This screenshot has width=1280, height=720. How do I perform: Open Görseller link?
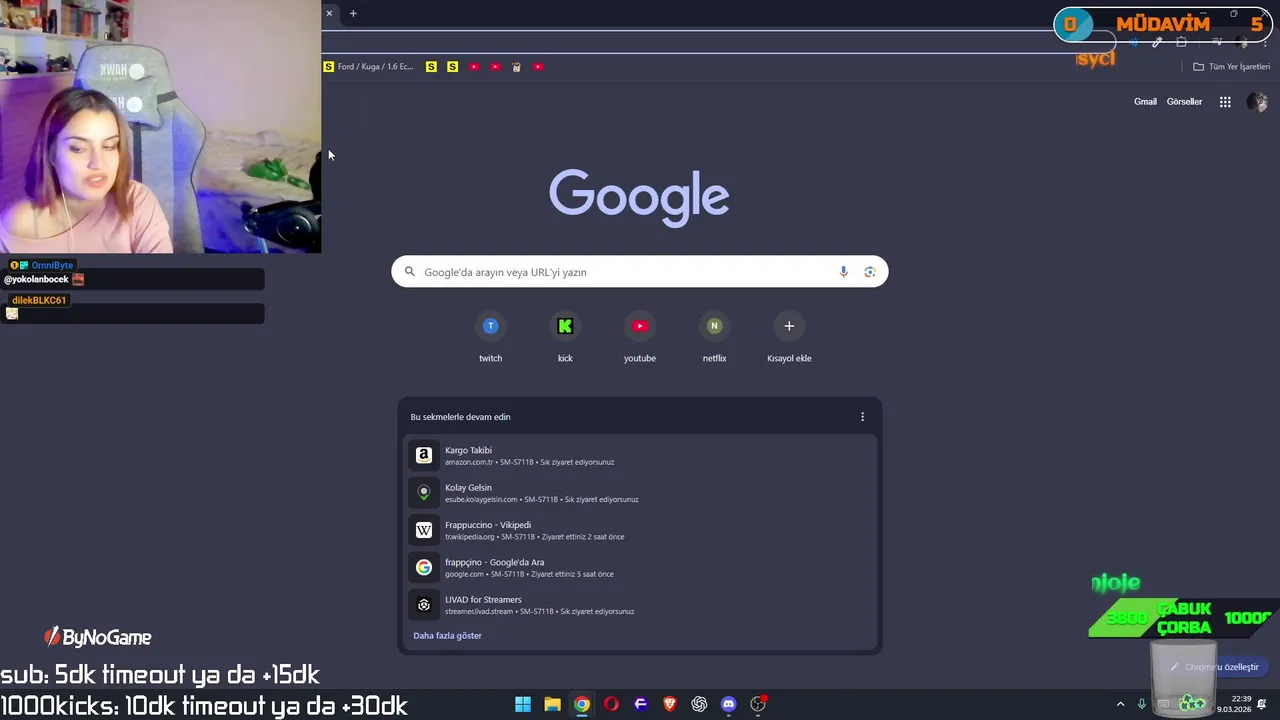click(1184, 102)
